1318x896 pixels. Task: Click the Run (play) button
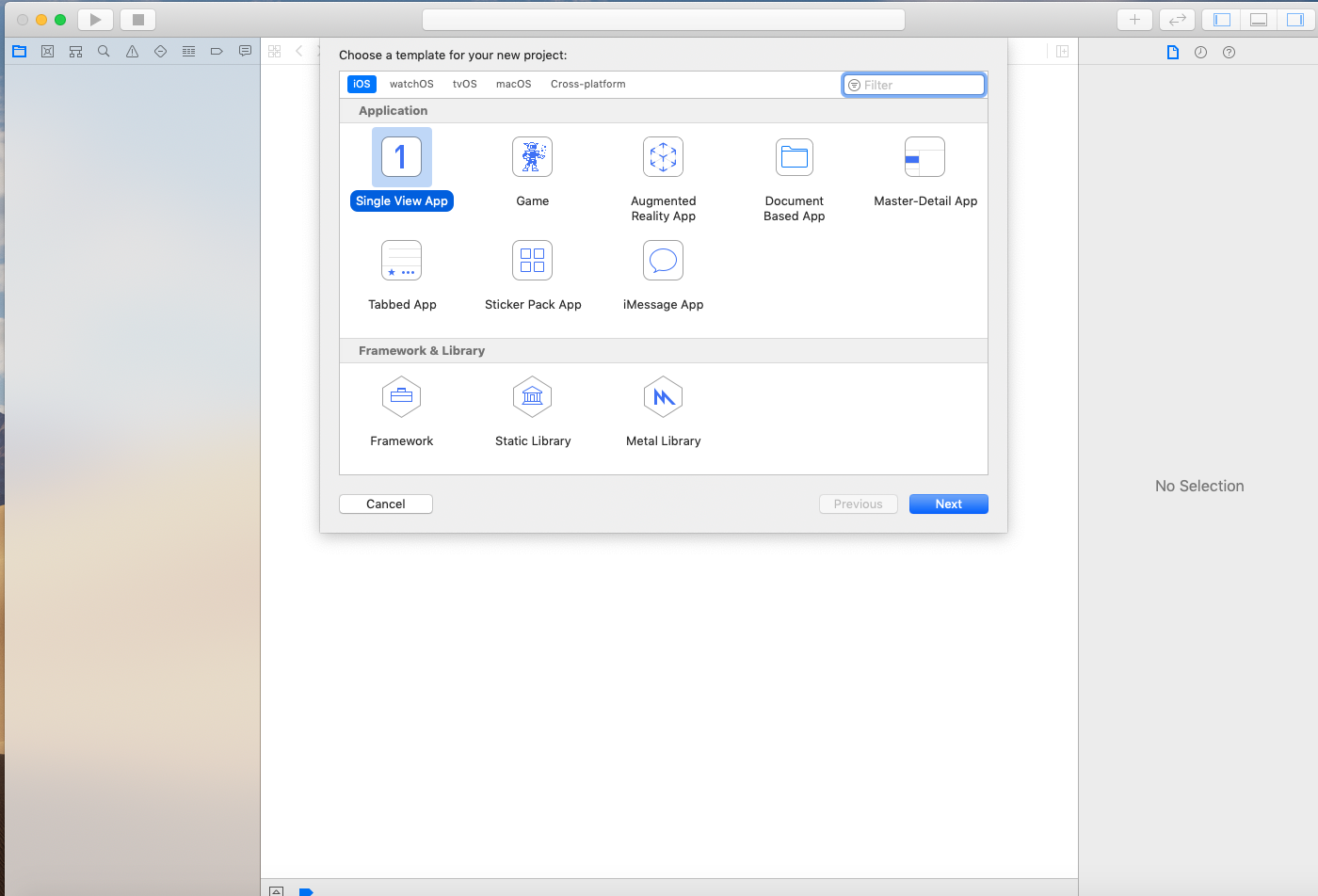95,20
